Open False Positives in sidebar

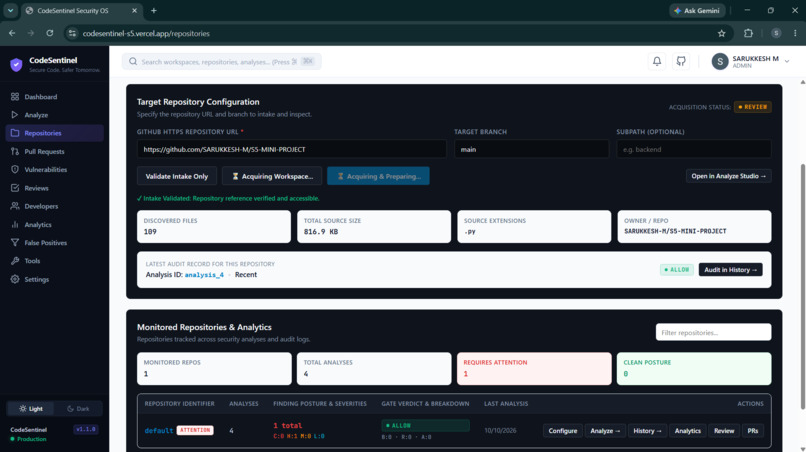tap(54, 243)
